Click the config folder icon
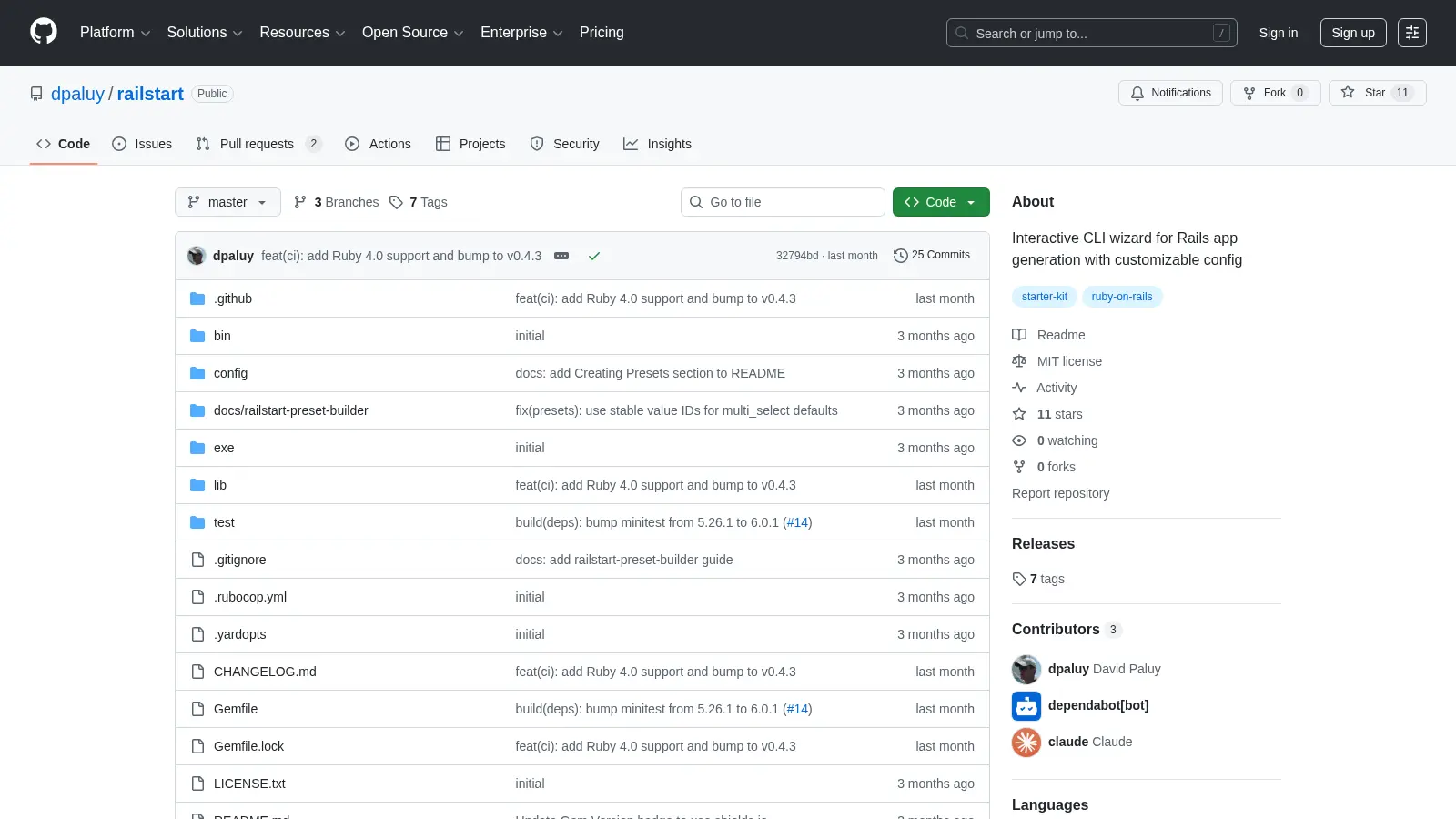1456x819 pixels. pyautogui.click(x=197, y=373)
